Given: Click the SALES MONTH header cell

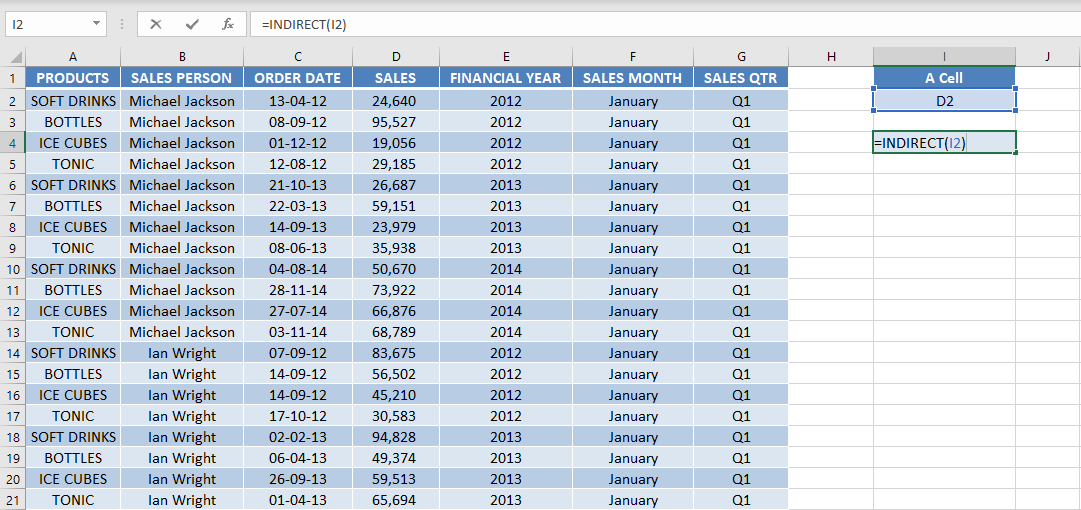Looking at the screenshot, I should click(633, 78).
